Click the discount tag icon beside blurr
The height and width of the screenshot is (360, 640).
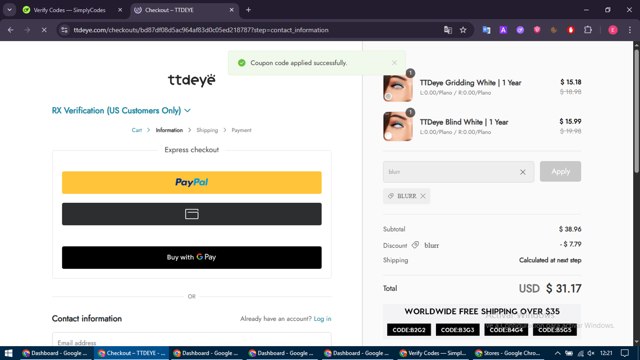415,245
